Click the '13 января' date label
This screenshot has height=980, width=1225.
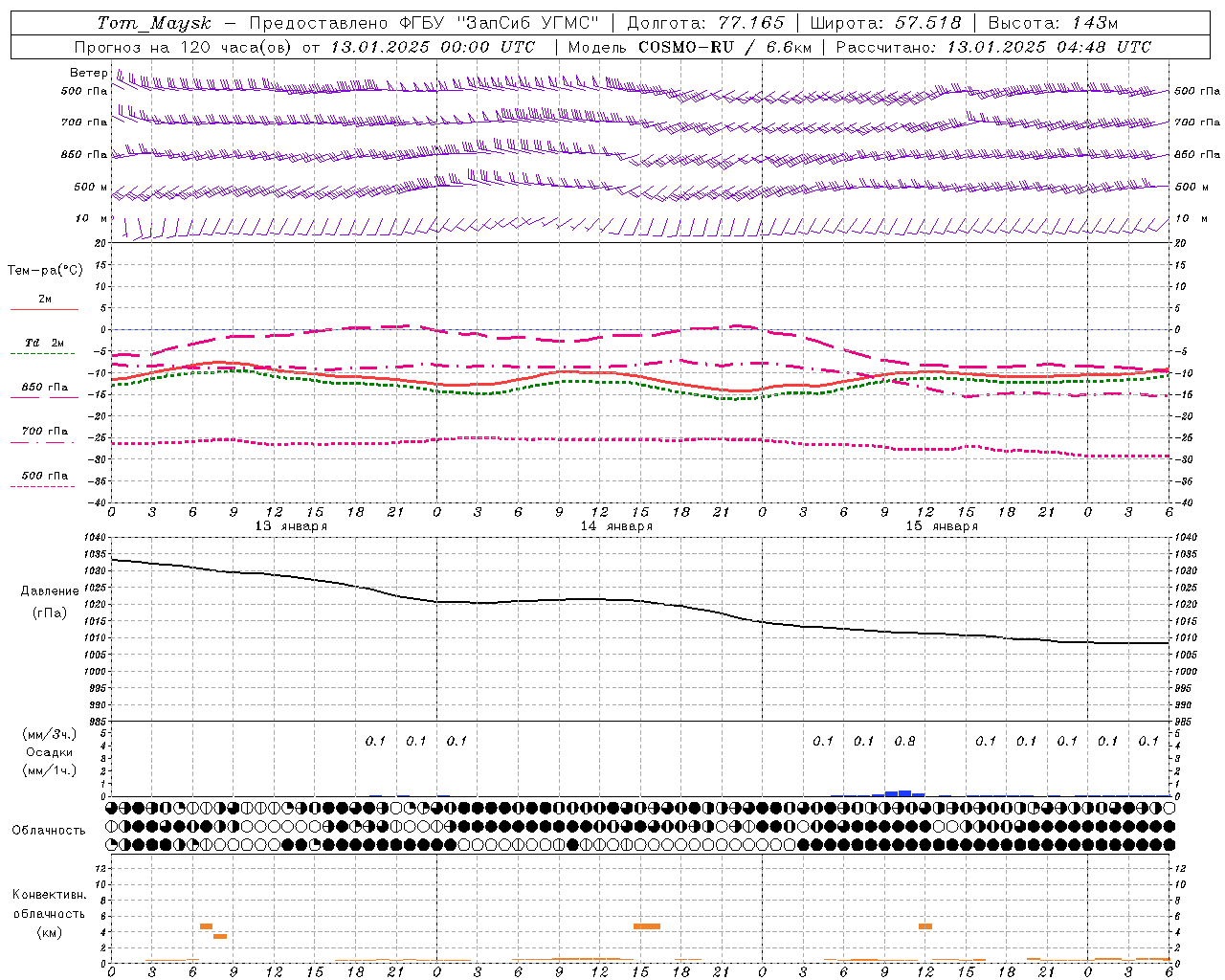coord(291,526)
